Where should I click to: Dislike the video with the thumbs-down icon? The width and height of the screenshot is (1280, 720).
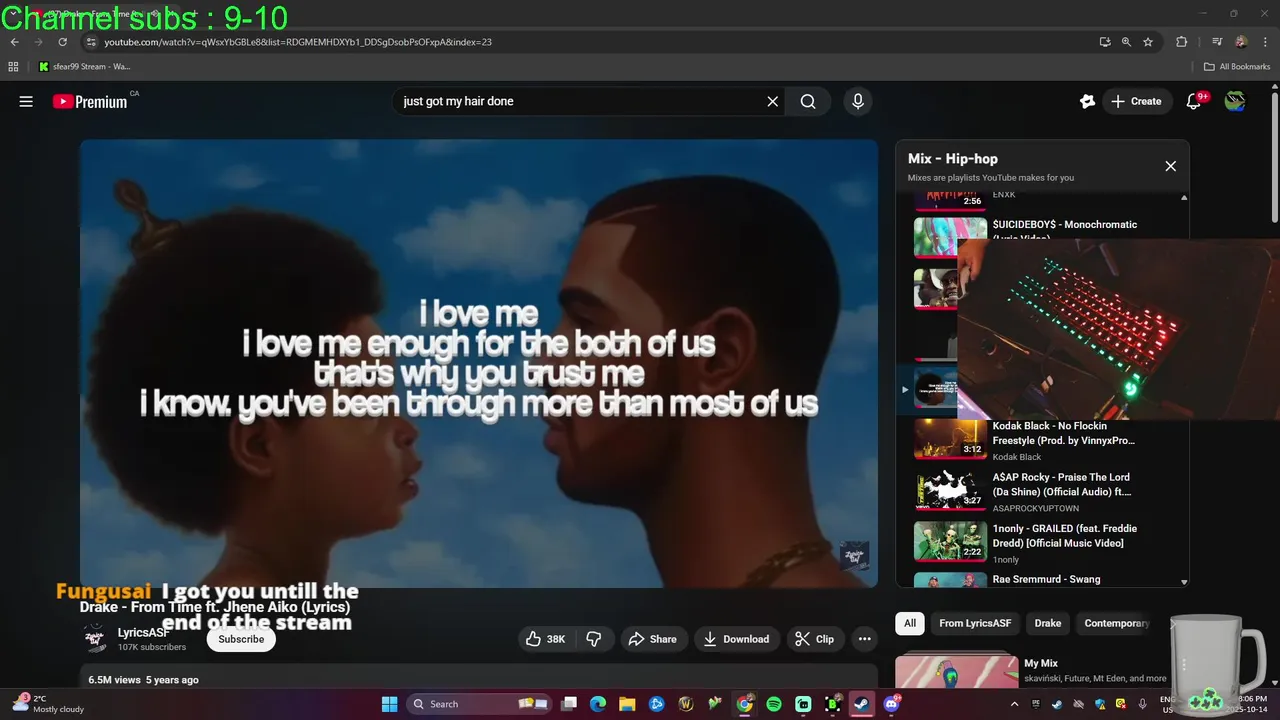coord(593,639)
